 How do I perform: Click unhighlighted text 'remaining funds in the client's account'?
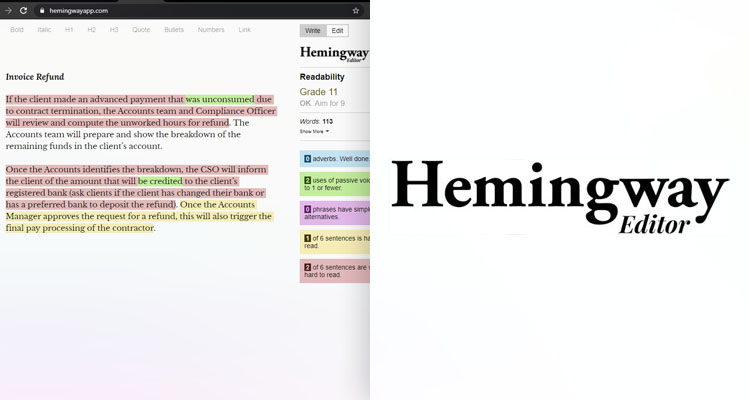(x=84, y=146)
